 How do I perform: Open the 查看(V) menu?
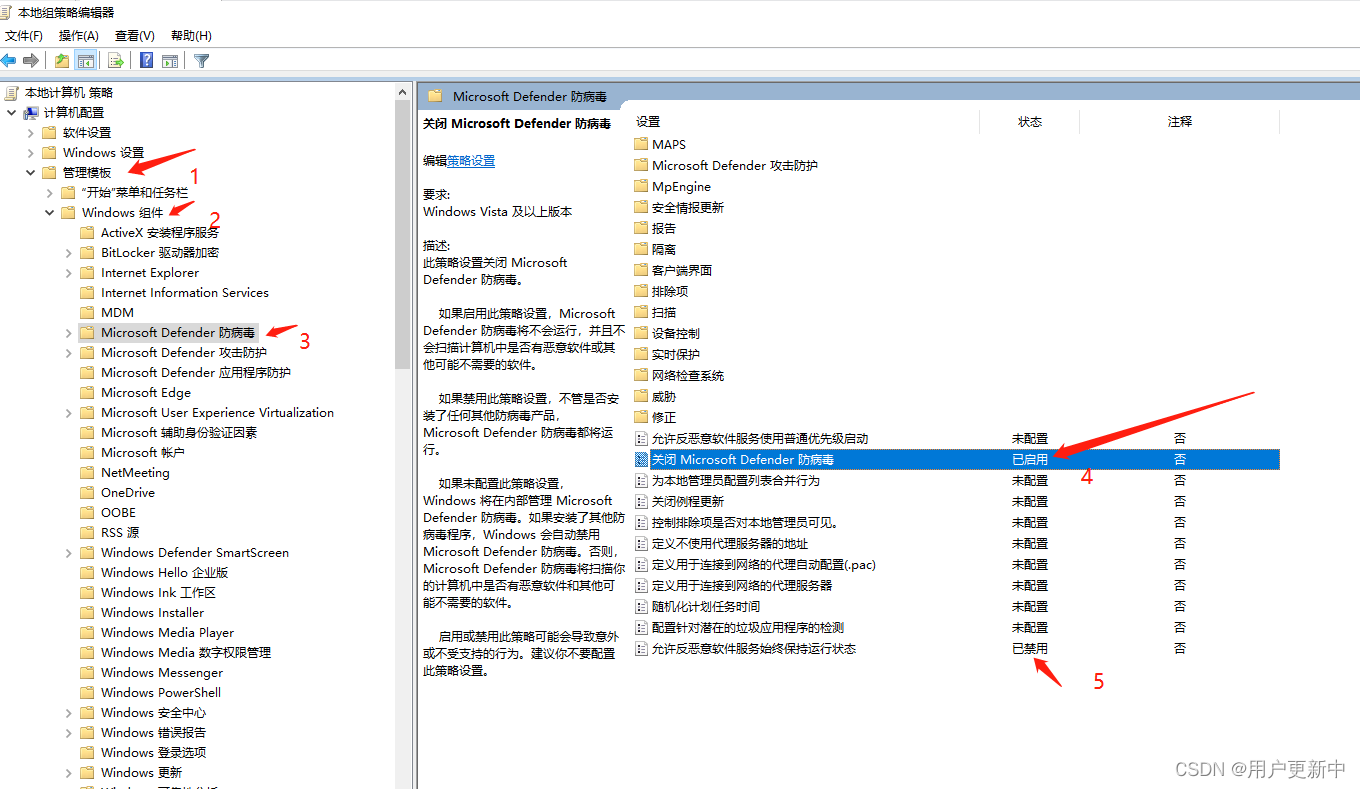coord(135,35)
